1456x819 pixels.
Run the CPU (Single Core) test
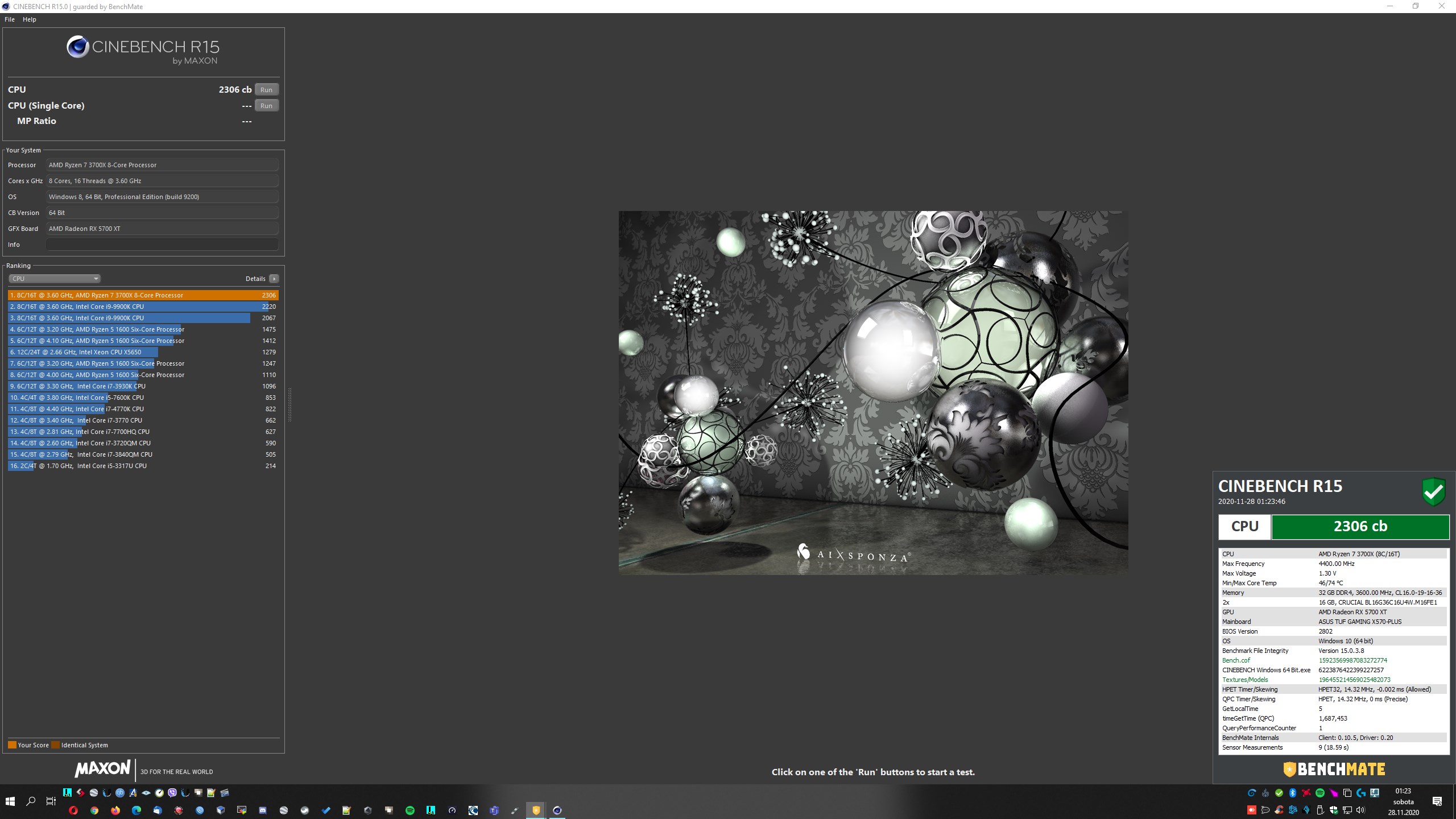(x=266, y=106)
